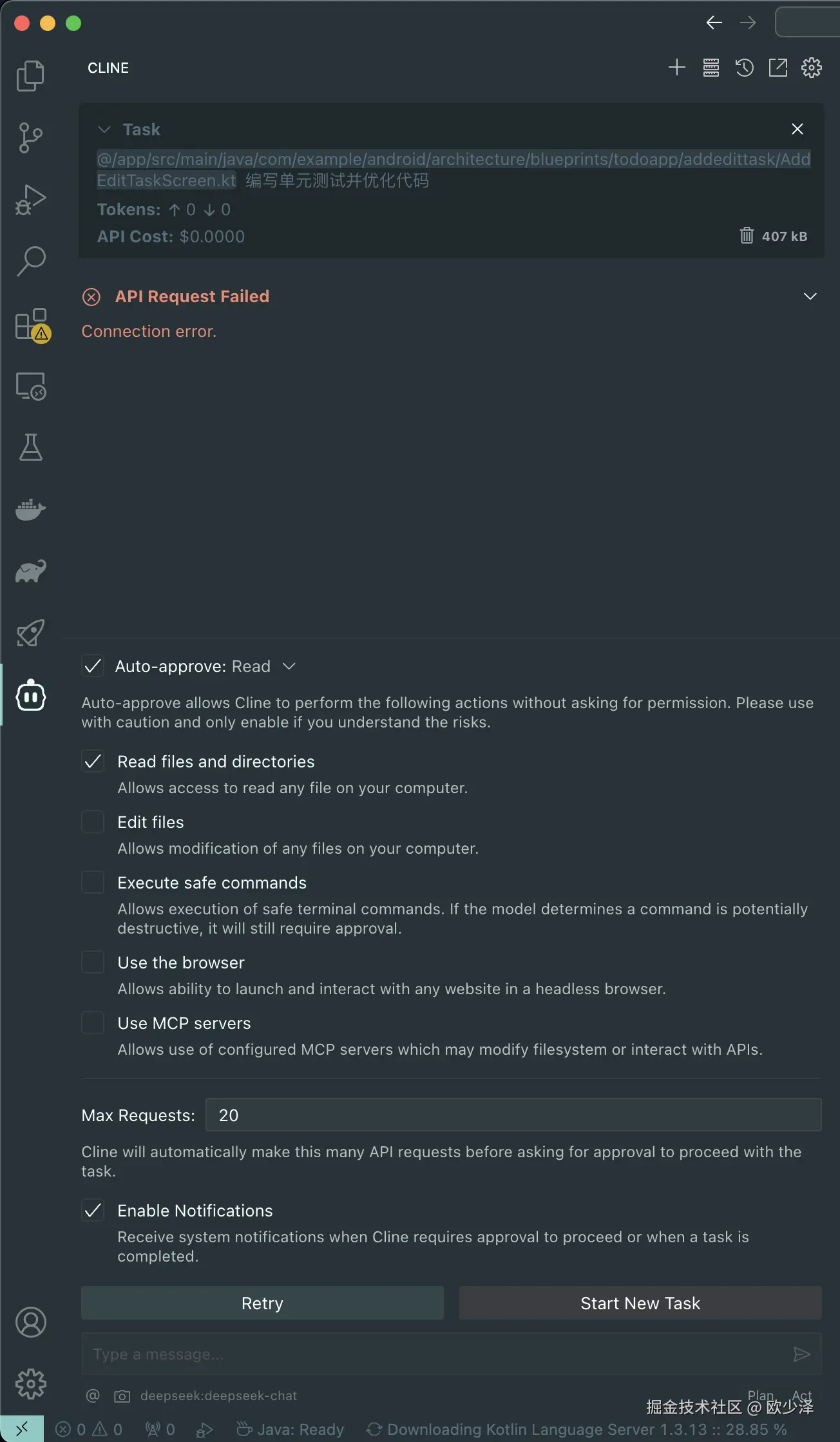Open Cline settings gear in header
Viewport: 840px width, 1442px height.
811,68
